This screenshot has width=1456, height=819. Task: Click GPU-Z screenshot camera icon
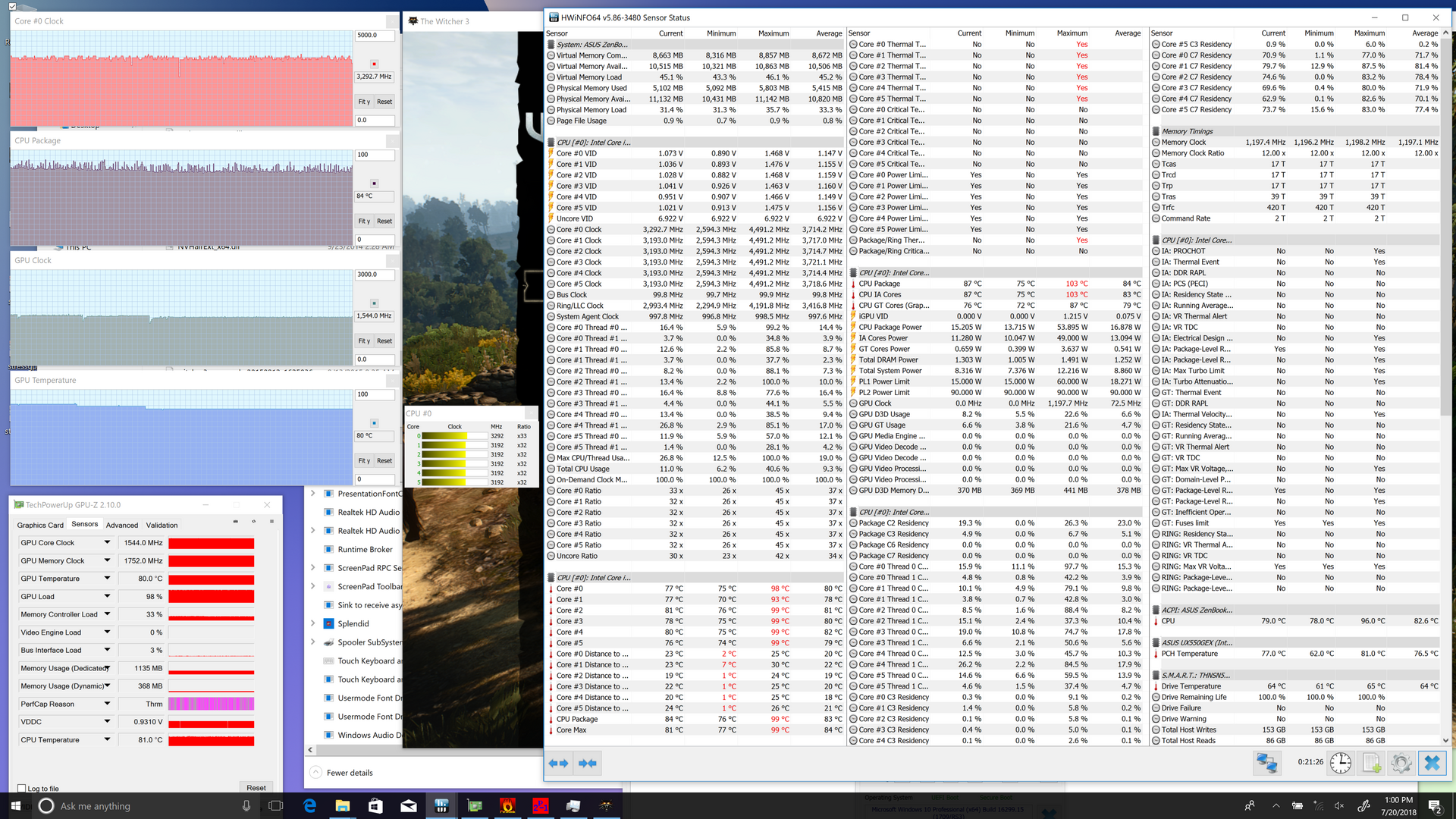tap(235, 522)
